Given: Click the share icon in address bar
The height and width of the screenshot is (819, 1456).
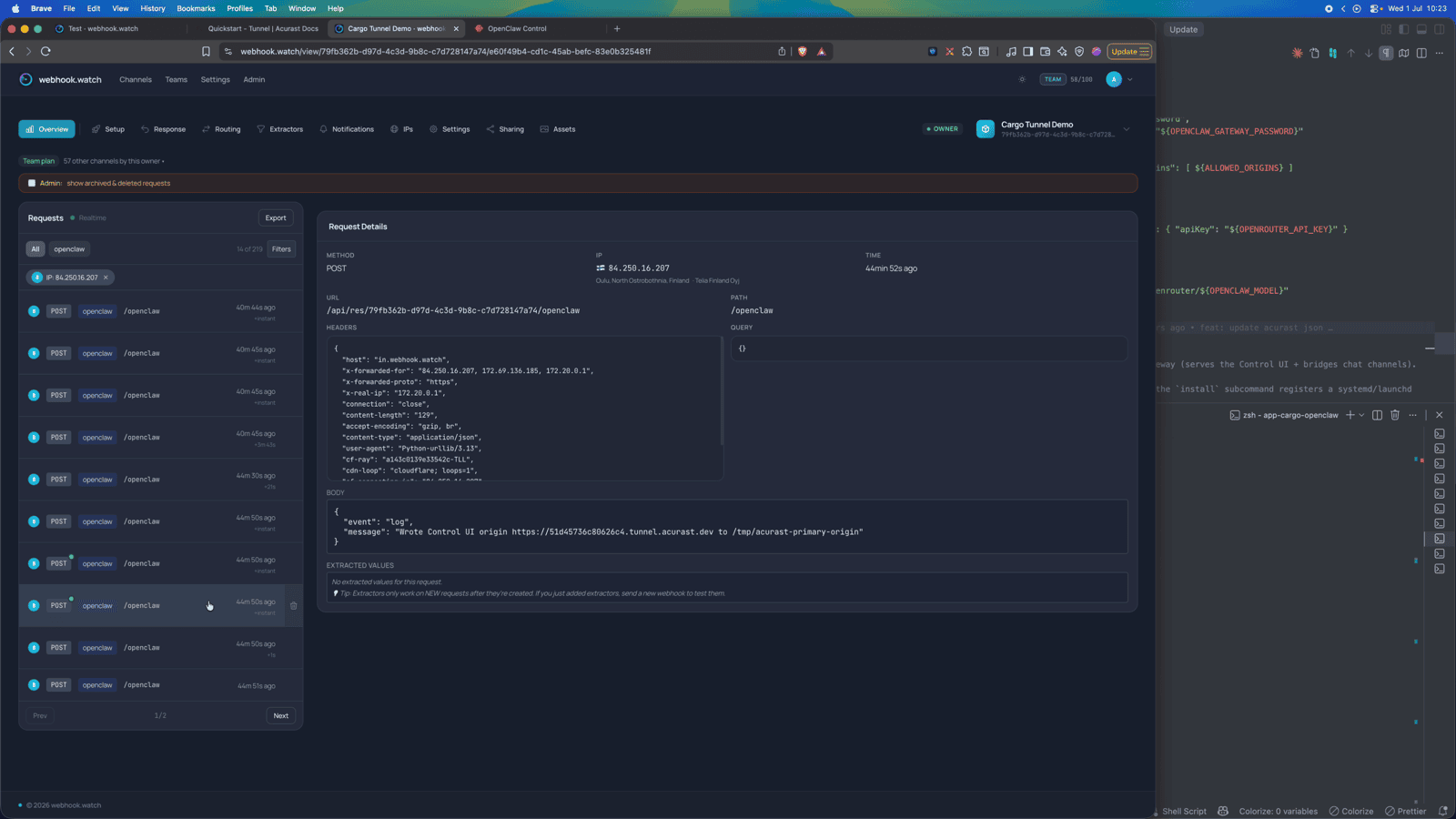Looking at the screenshot, I should [x=782, y=52].
